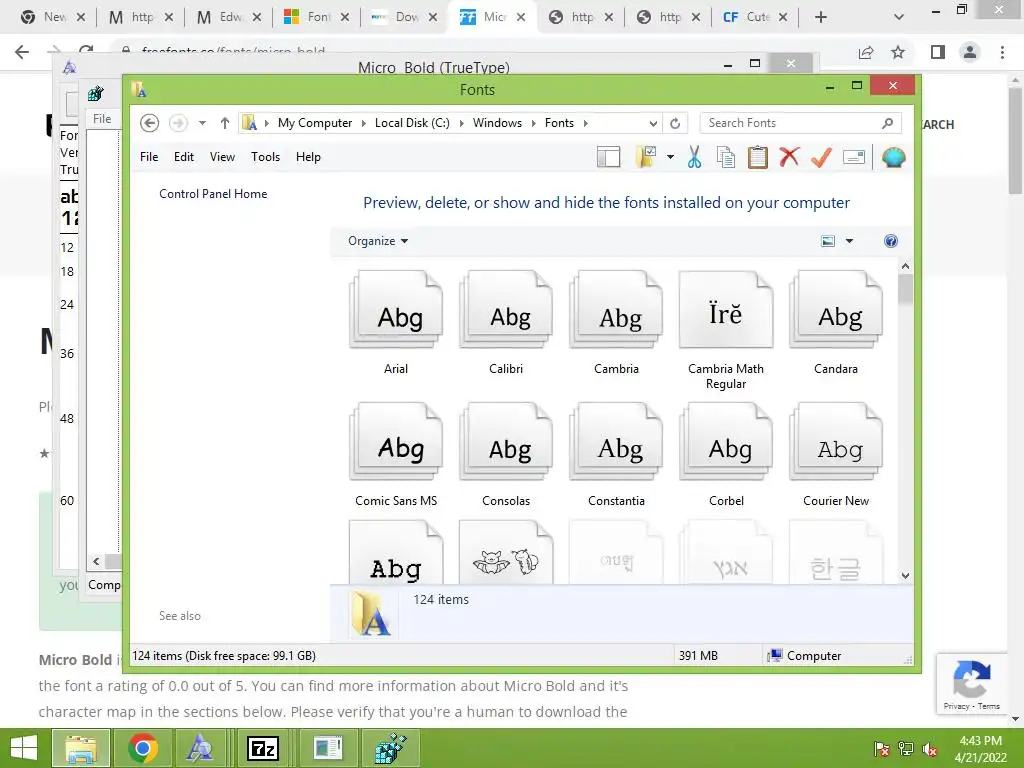Open the folder options dropdown arrow
Screen dimensions: 1024x768
tap(670, 157)
